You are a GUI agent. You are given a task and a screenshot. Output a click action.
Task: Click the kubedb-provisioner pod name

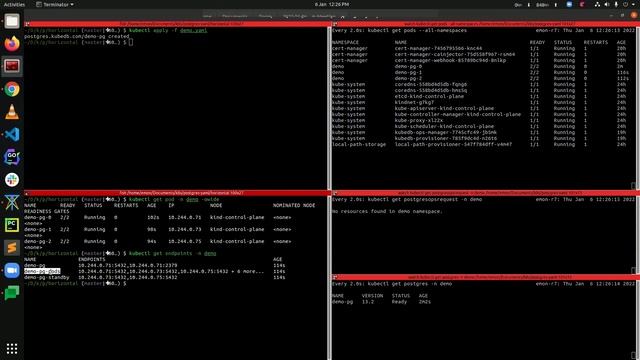point(446,138)
